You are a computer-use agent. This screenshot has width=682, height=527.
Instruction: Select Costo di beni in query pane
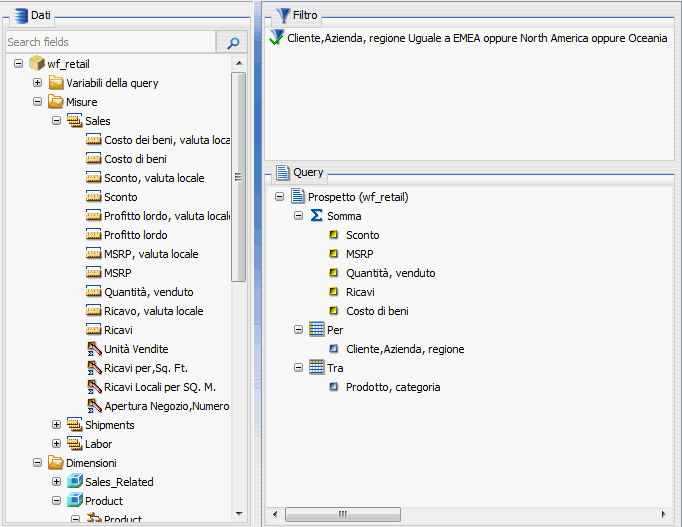(377, 311)
